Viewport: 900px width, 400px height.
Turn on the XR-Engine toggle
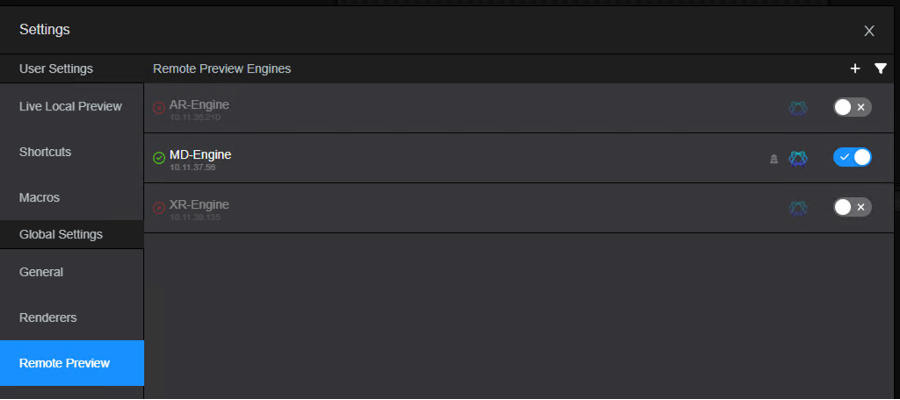(x=852, y=207)
